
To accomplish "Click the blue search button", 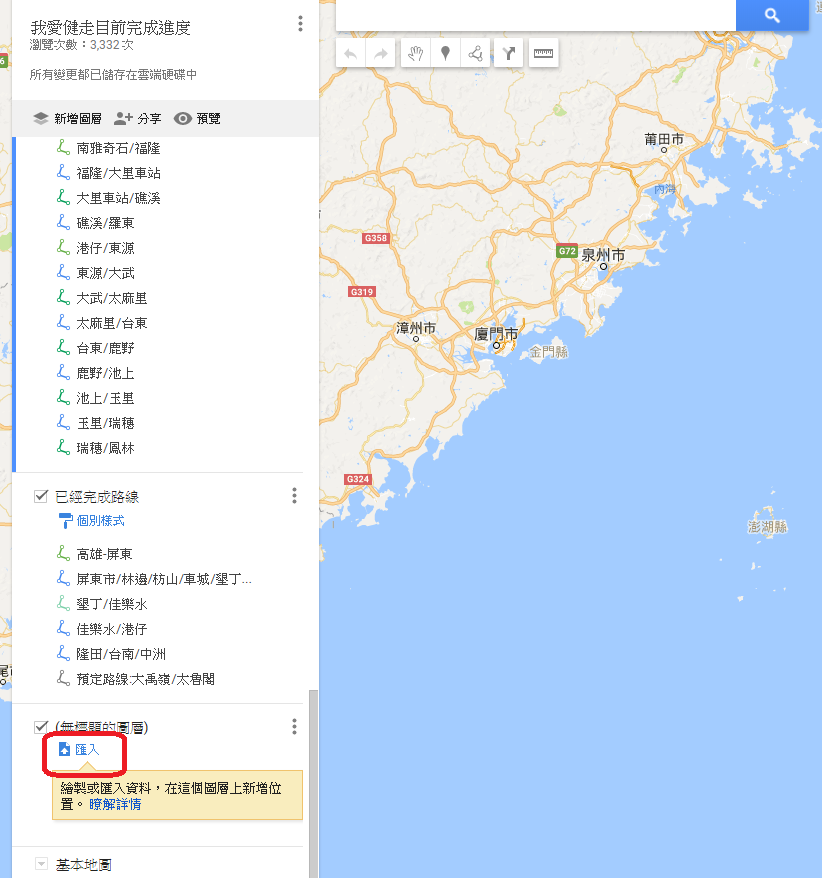I will (x=772, y=15).
